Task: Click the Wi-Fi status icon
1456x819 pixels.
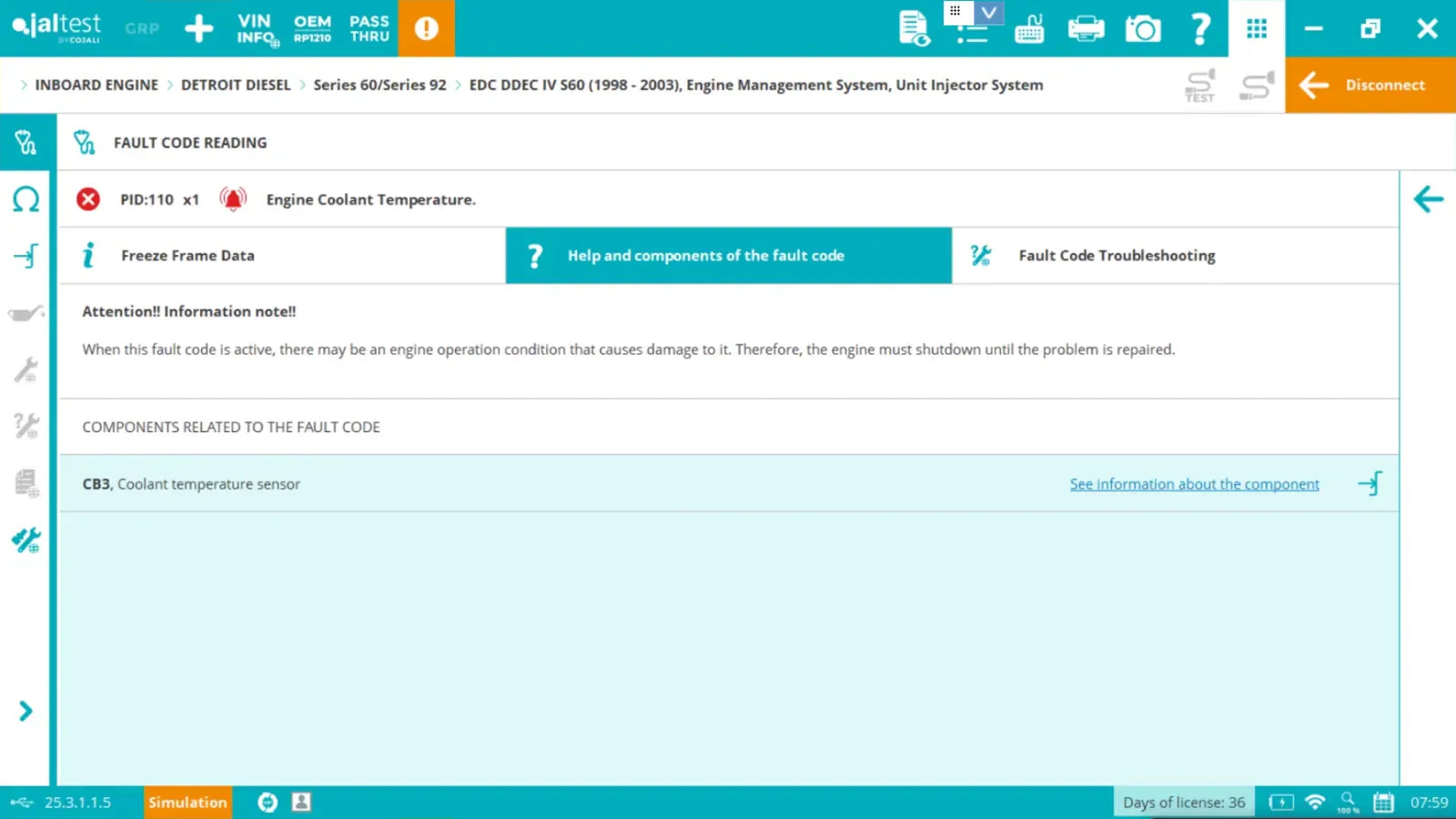Action: tap(1315, 802)
